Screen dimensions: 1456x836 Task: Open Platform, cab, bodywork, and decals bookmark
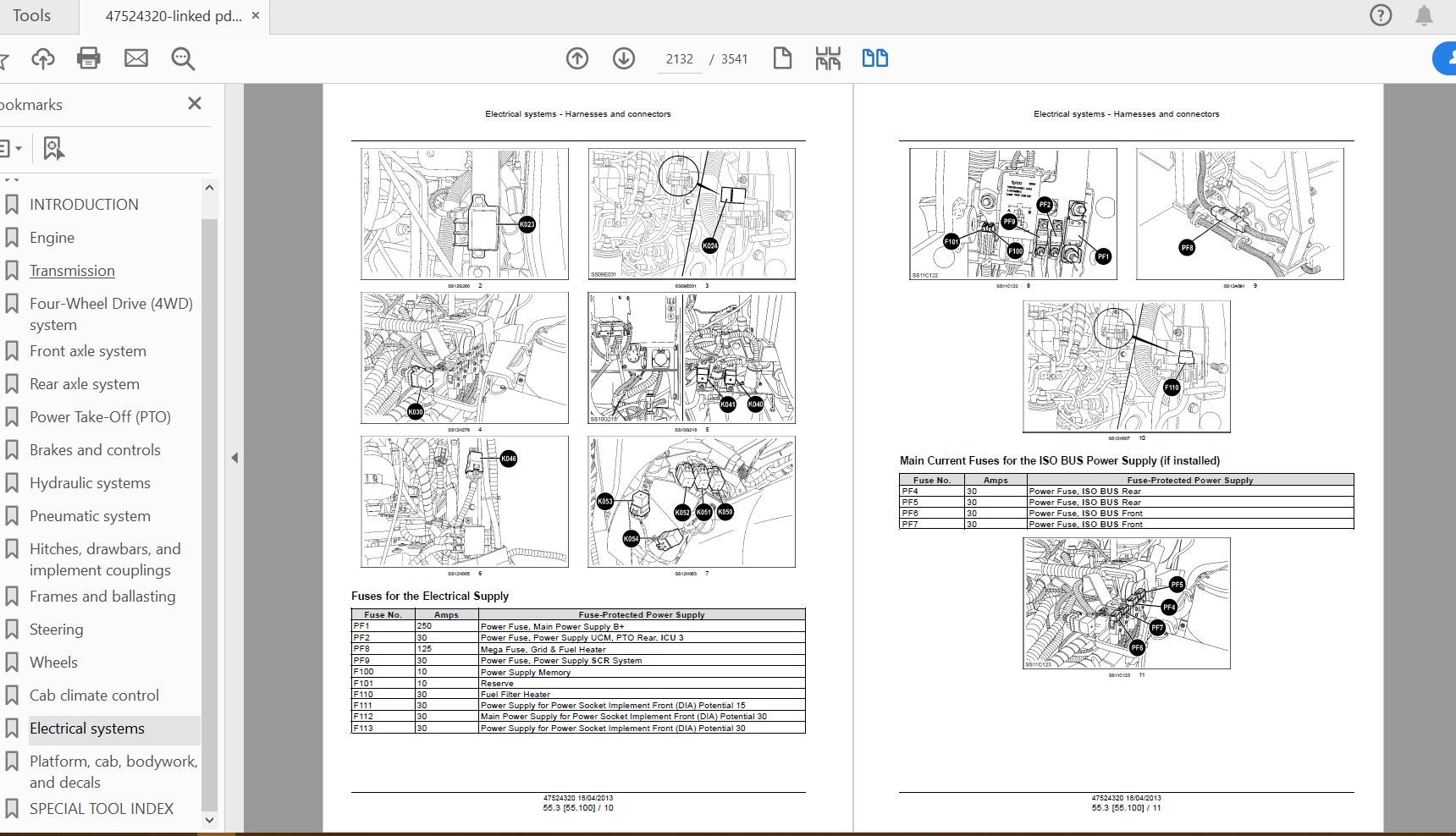coord(113,772)
